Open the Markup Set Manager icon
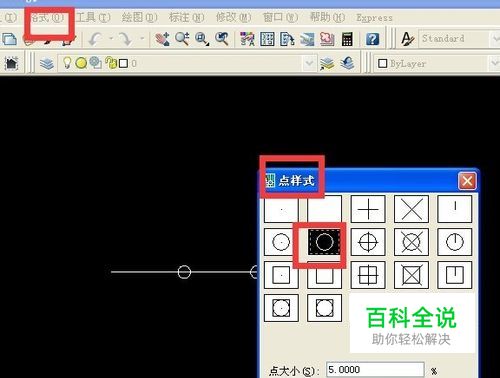 pyautogui.click(x=327, y=39)
